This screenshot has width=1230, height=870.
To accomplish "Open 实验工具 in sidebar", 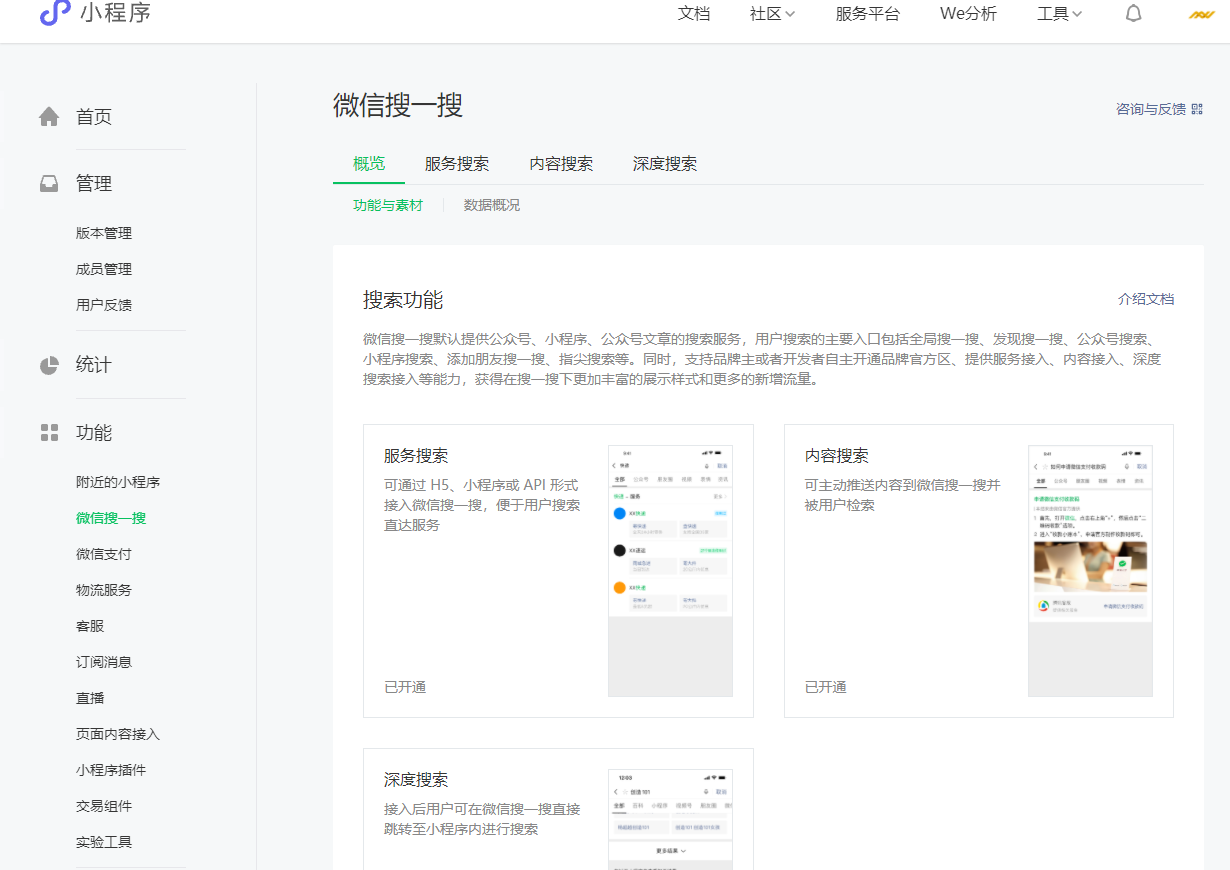I will (104, 842).
